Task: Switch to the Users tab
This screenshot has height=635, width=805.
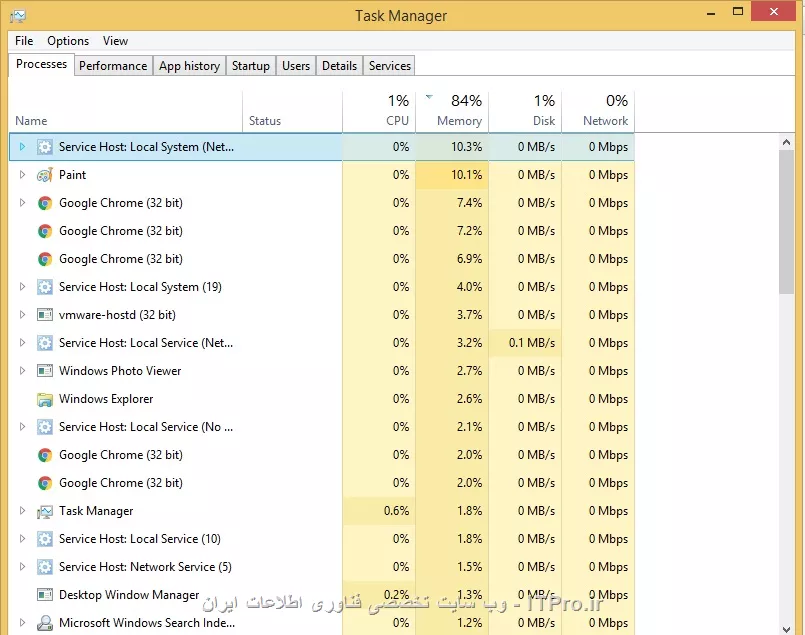Action: [x=296, y=66]
